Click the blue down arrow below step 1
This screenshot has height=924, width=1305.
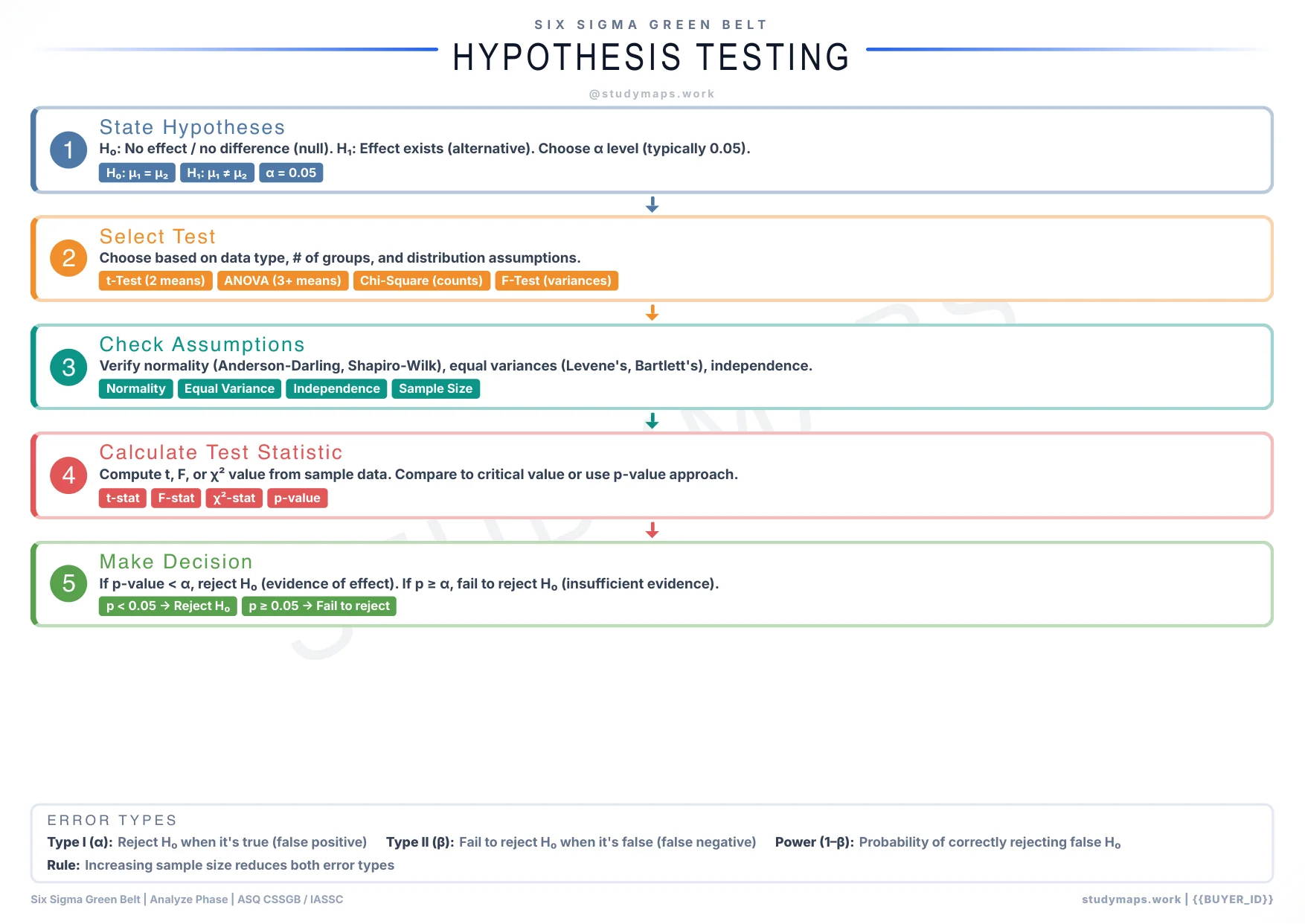652,205
